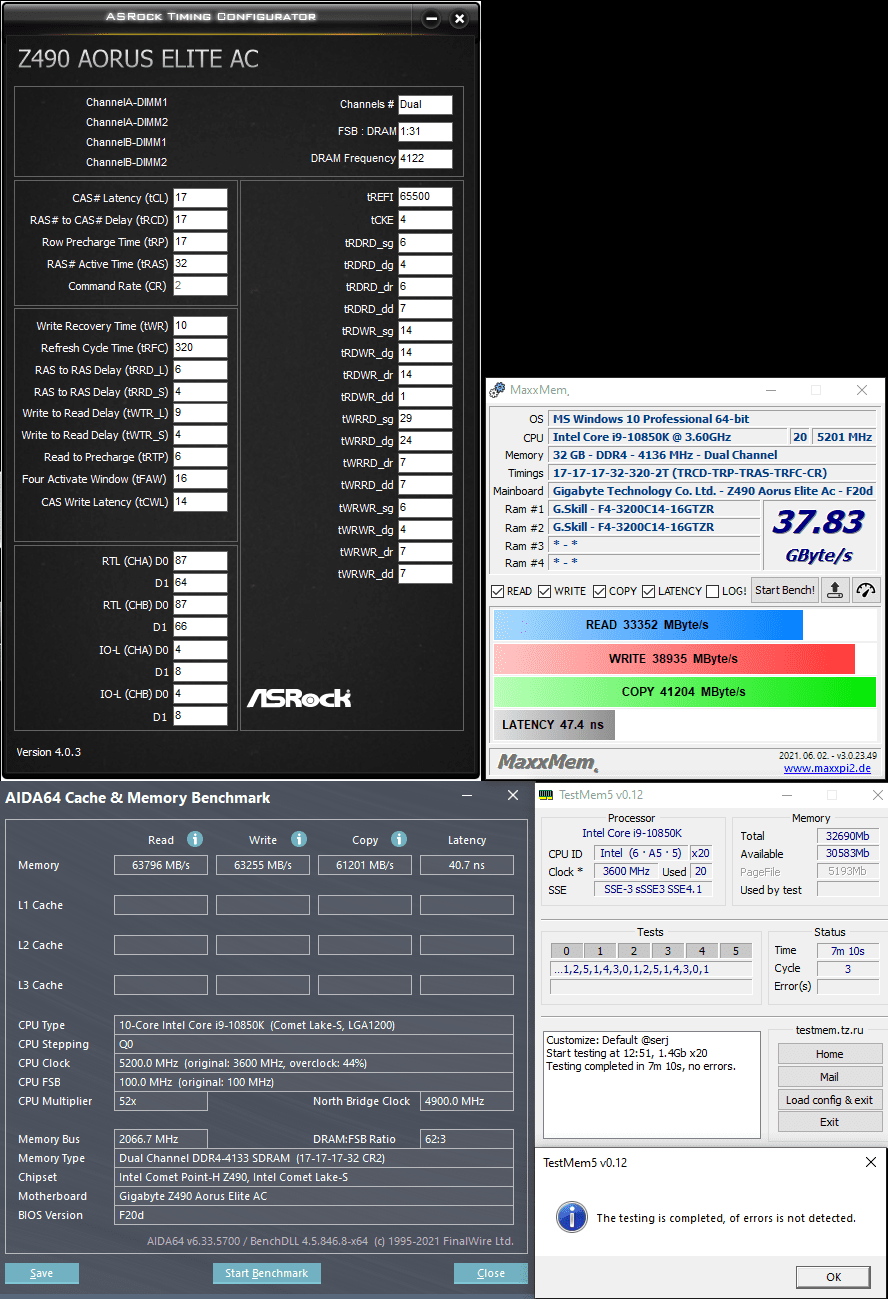
Task: Click Load config & exit in TestMem5
Action: click(830, 1100)
